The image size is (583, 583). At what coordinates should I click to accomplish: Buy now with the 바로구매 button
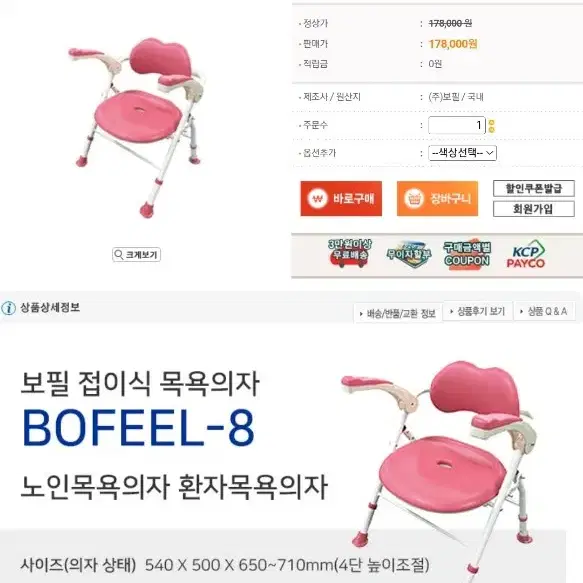pyautogui.click(x=341, y=199)
